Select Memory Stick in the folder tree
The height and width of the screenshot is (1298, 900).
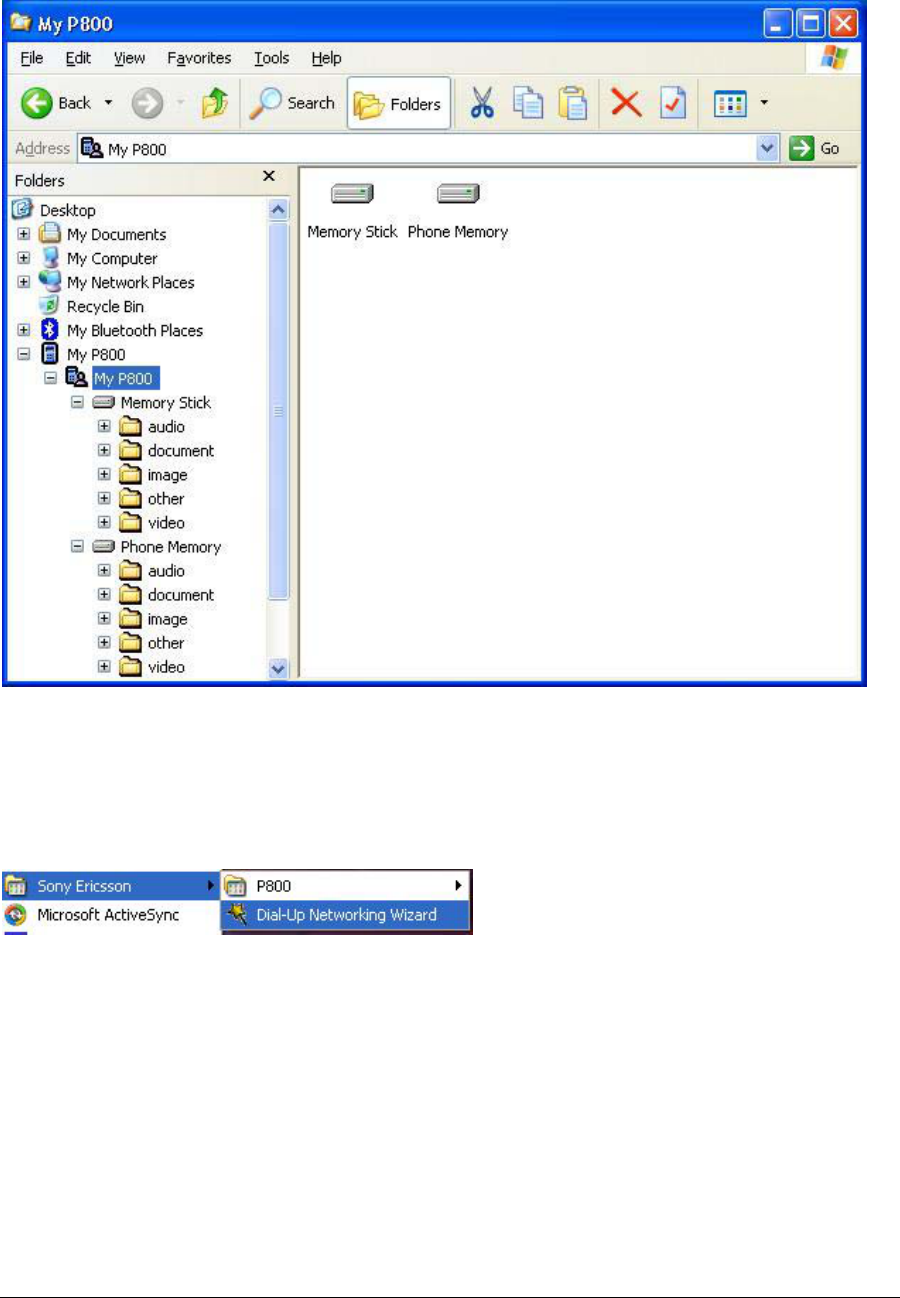pos(165,402)
